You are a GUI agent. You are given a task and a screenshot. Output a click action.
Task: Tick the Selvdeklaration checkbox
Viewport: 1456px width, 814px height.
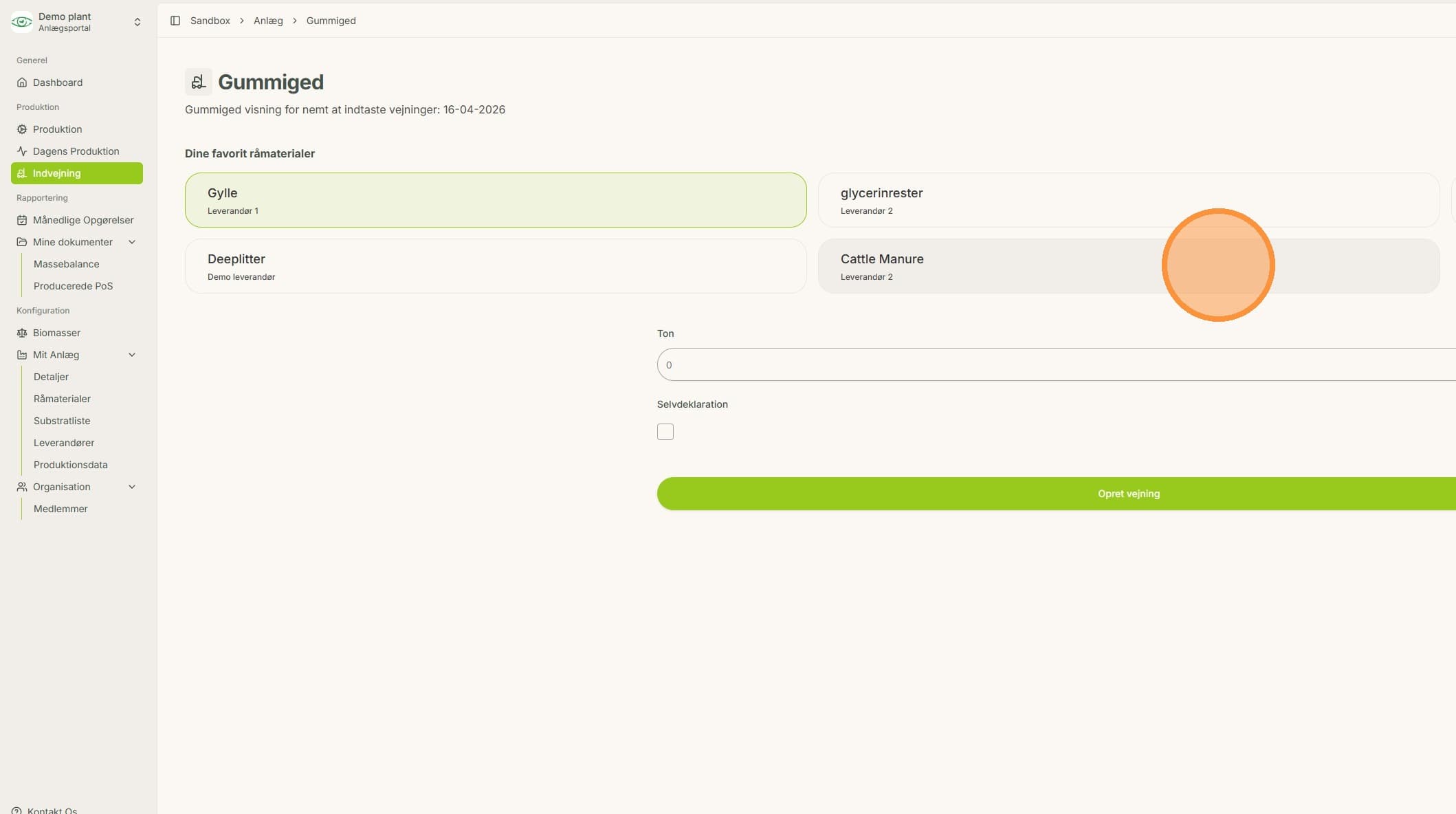pyautogui.click(x=665, y=432)
